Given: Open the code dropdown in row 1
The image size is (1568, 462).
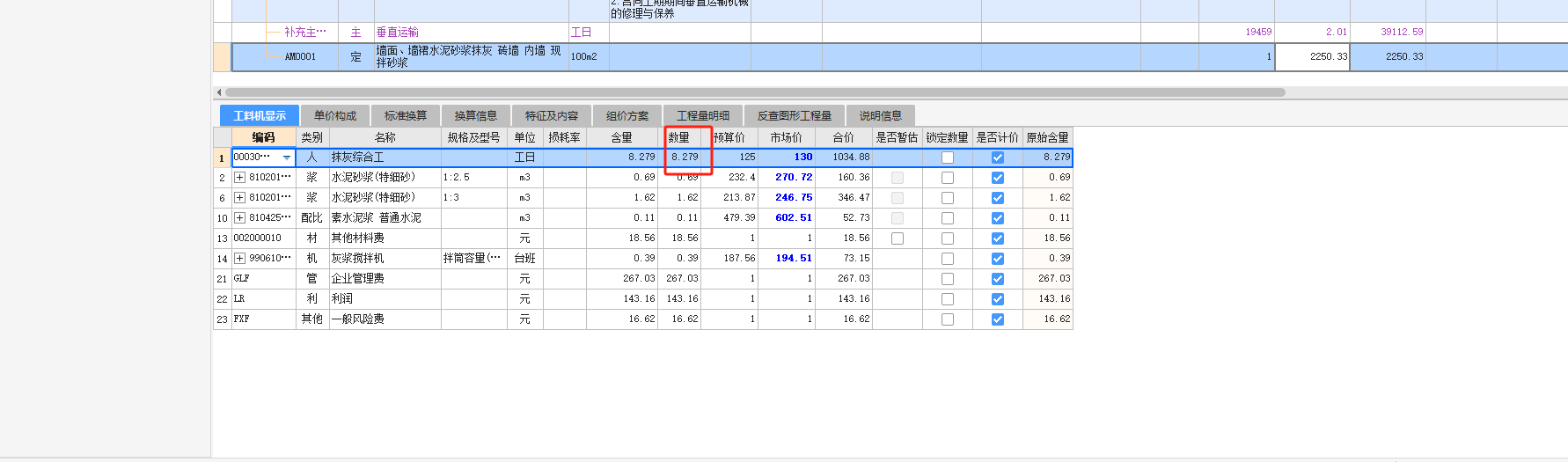Looking at the screenshot, I should [x=286, y=158].
